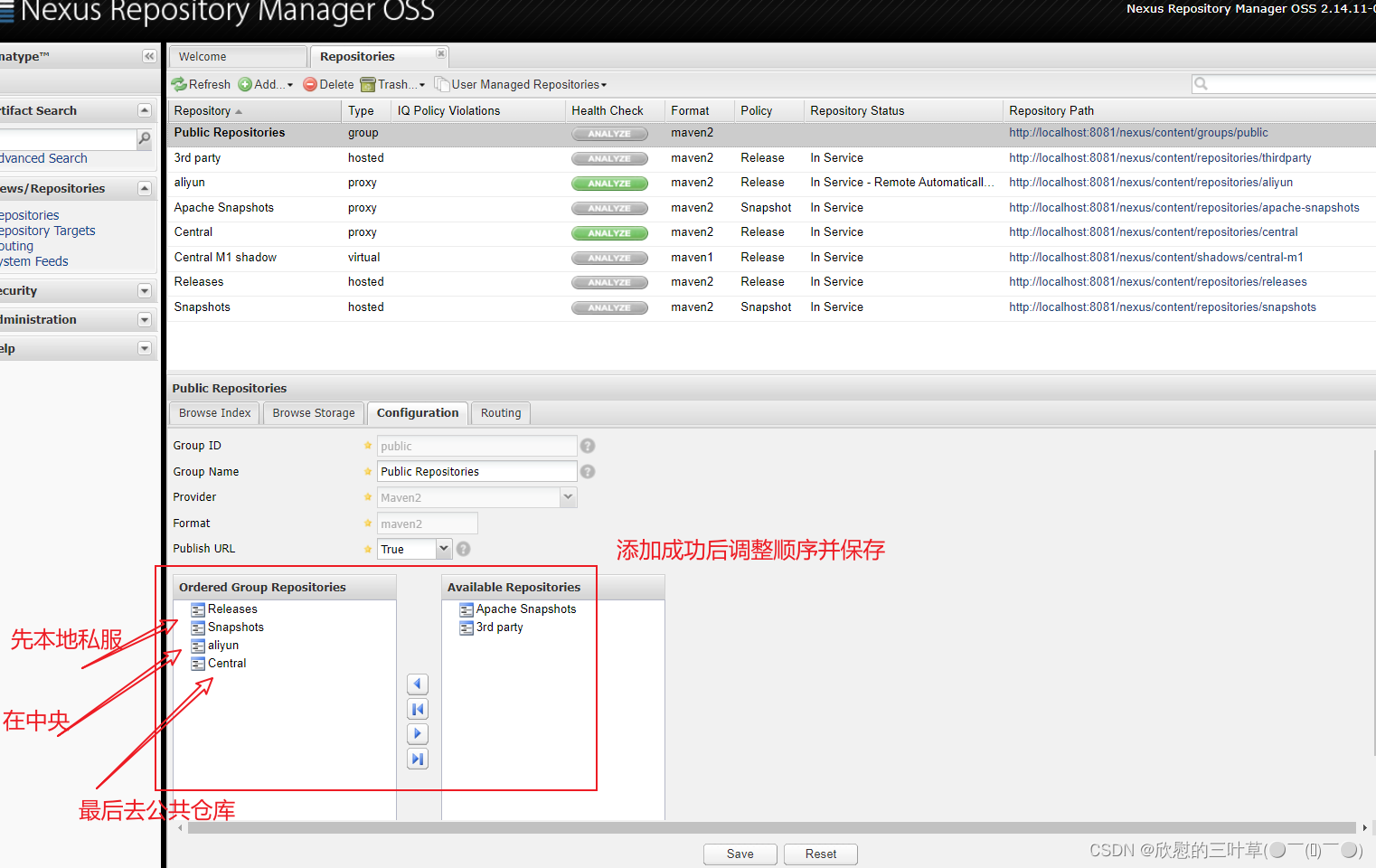Viewport: 1376px width, 868px height.
Task: Click the green Add repository icon
Action: 245,84
